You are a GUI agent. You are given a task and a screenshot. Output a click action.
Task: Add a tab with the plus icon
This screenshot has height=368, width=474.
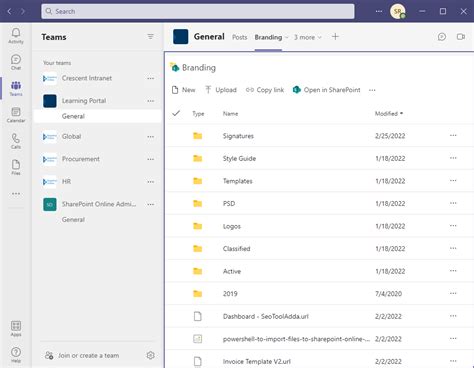335,37
